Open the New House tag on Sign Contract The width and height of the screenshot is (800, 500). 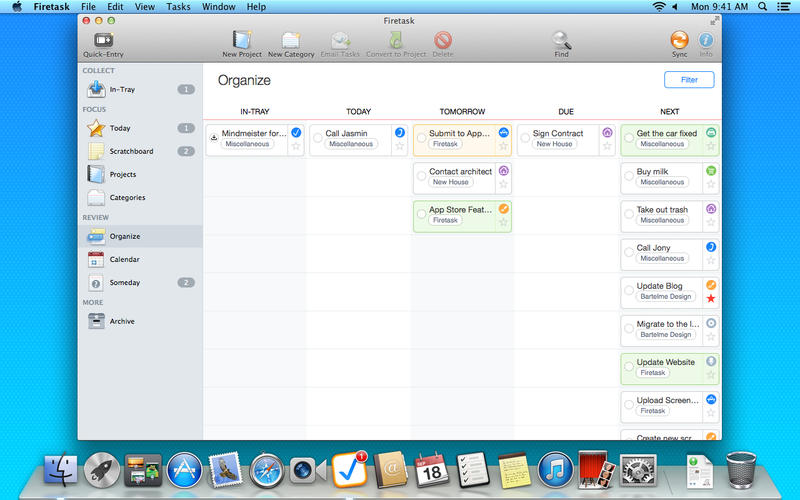pyautogui.click(x=554, y=144)
